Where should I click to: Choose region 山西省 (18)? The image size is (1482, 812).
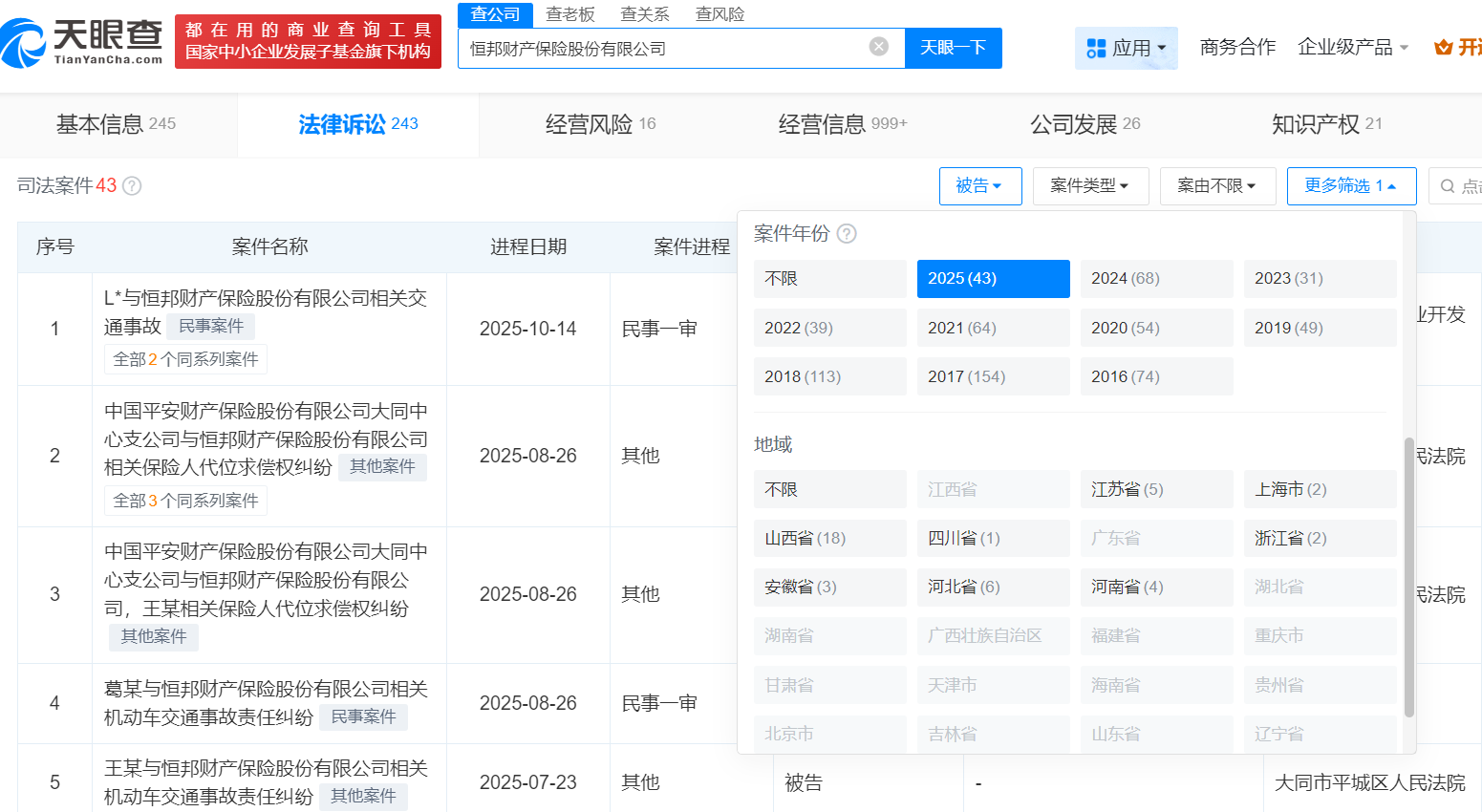[x=829, y=538]
